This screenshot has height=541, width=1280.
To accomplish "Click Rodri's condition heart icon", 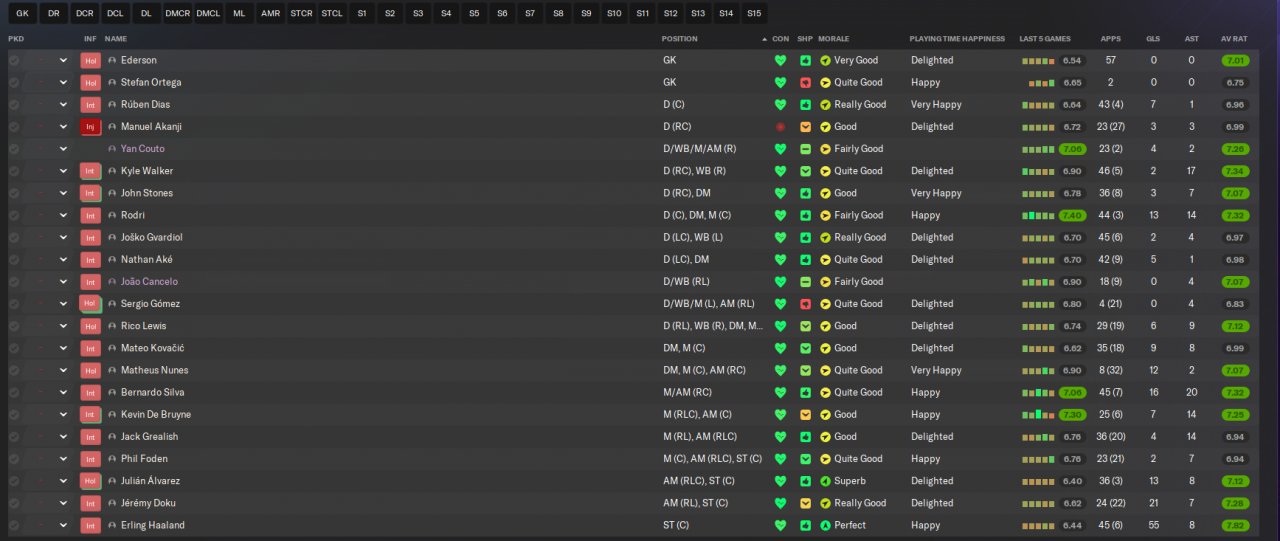I will tap(780, 215).
